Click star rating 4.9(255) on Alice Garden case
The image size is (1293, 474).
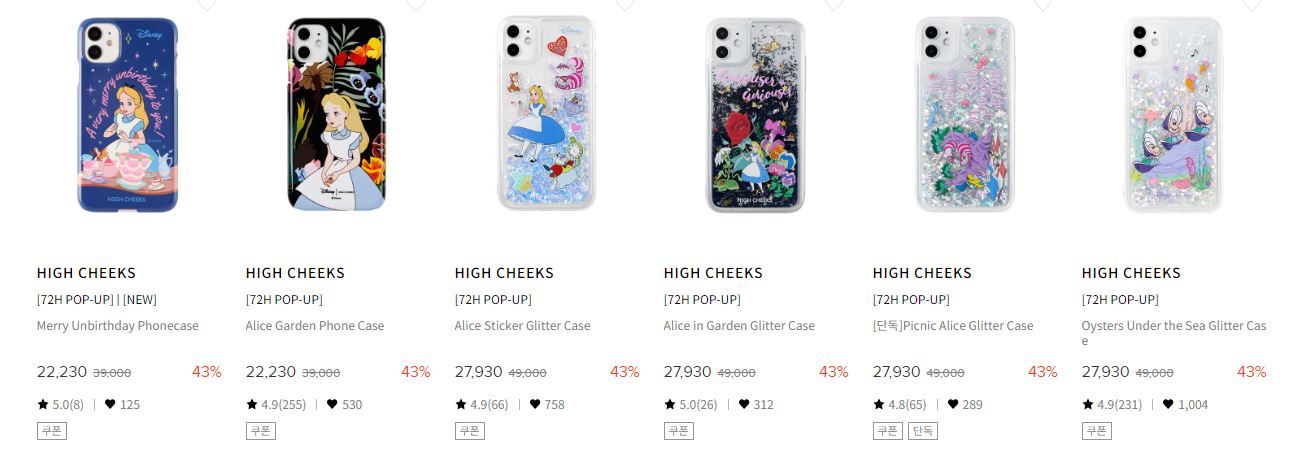pyautogui.click(x=275, y=405)
